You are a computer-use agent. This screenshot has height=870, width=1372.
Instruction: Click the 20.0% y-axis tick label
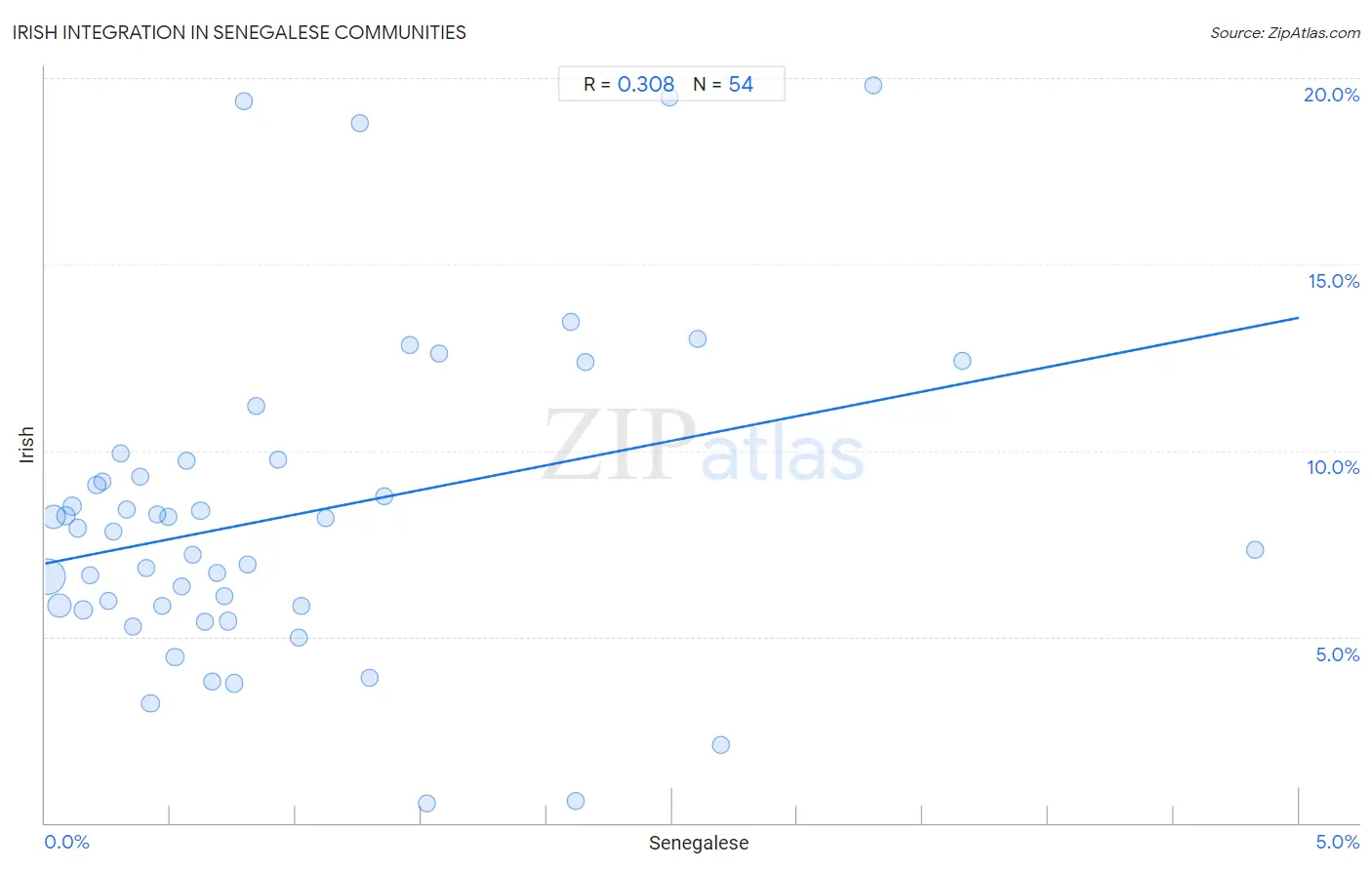pyautogui.click(x=1331, y=95)
